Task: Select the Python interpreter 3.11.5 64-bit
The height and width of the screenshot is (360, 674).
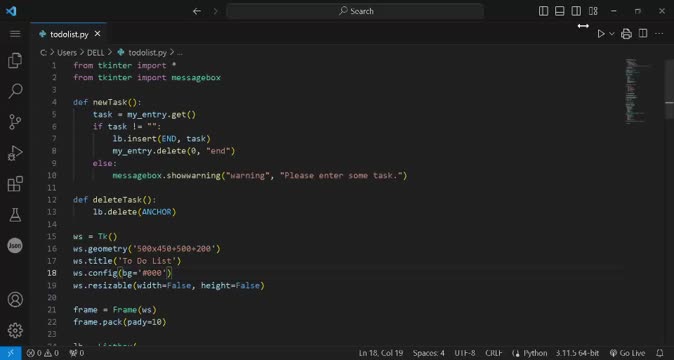Action: [577, 353]
